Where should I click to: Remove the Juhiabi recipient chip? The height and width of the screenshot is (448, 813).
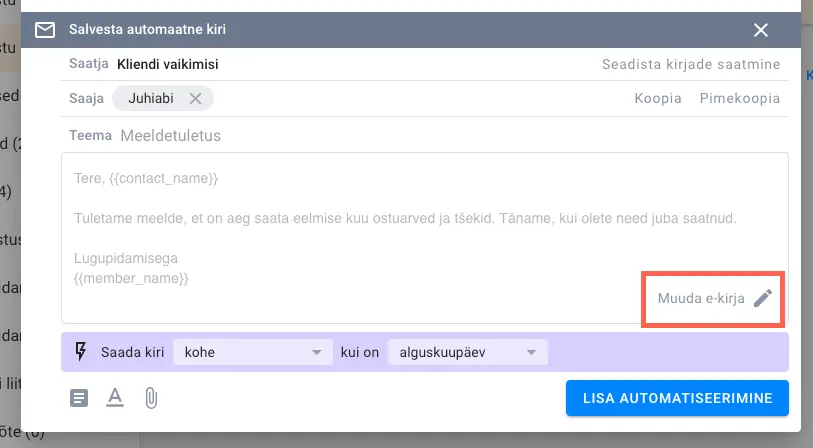click(196, 98)
